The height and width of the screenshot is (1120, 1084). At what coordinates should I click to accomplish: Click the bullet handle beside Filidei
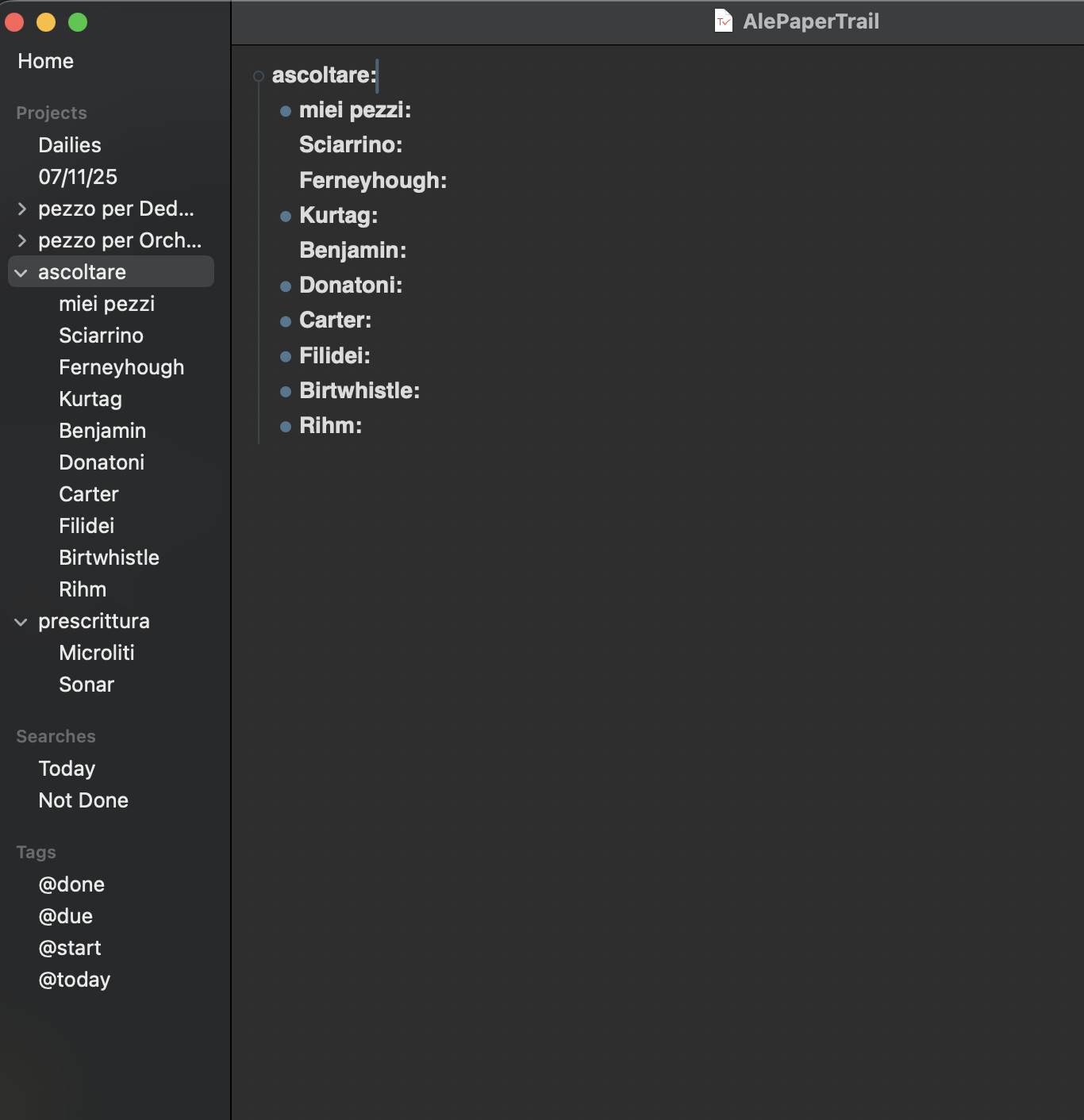click(286, 357)
